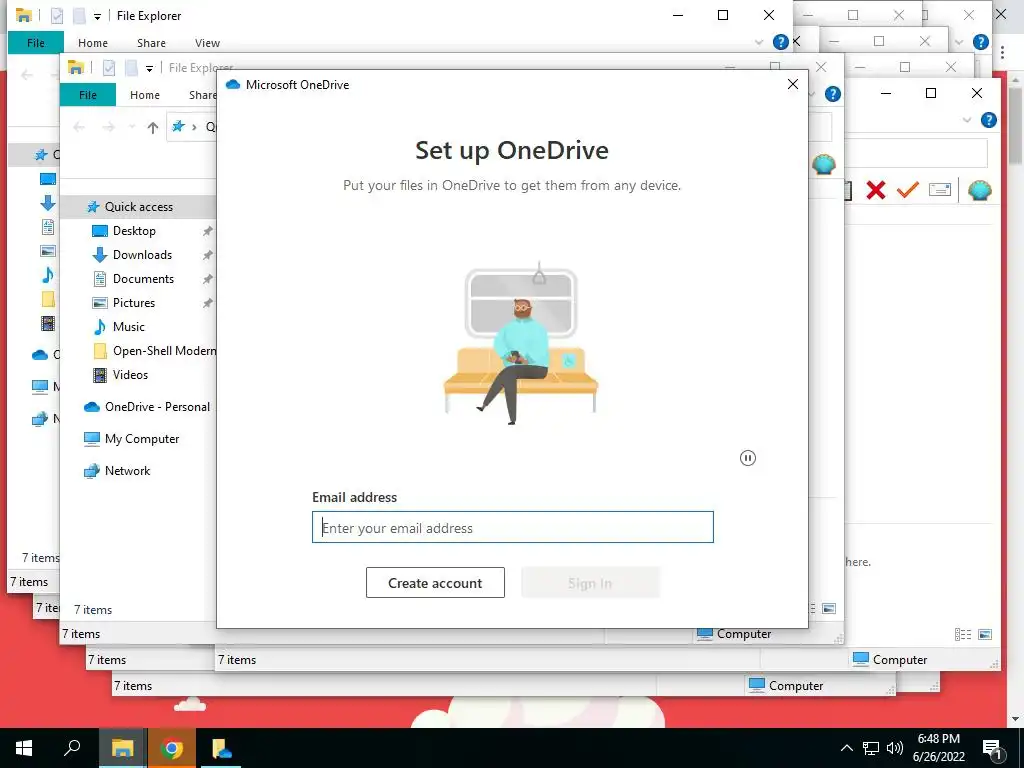Click the Up arrow in second Explorer window
This screenshot has width=1024, height=768.
tap(152, 127)
